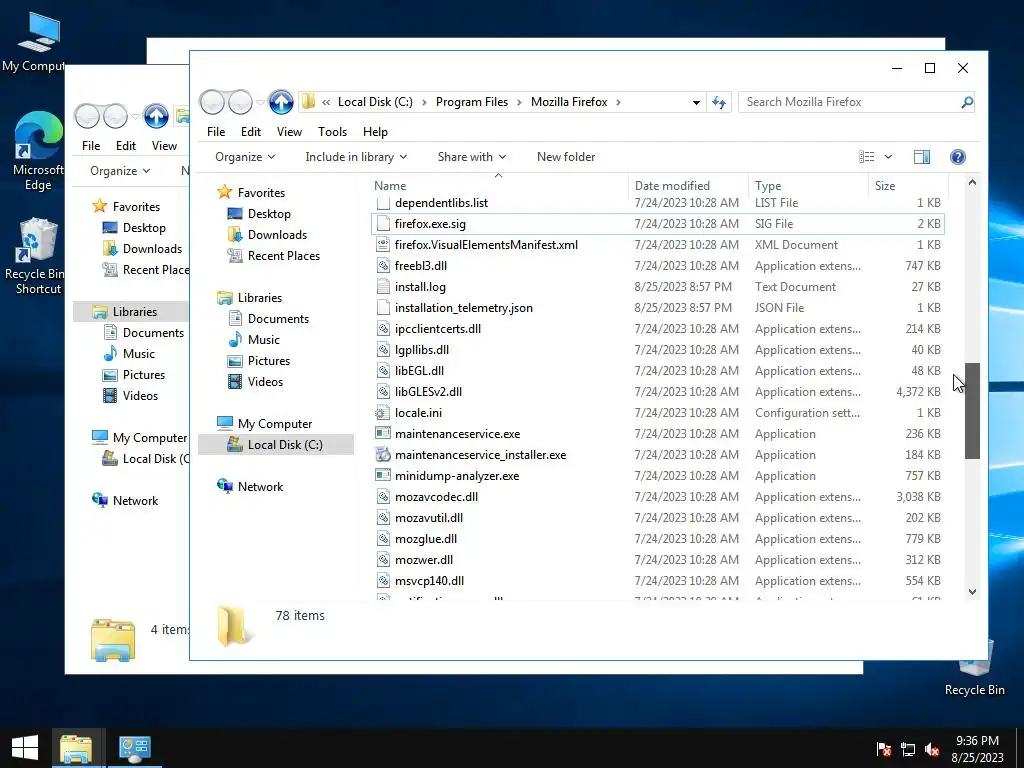Click the locale.ini file icon
The image size is (1024, 768).
pos(383,413)
